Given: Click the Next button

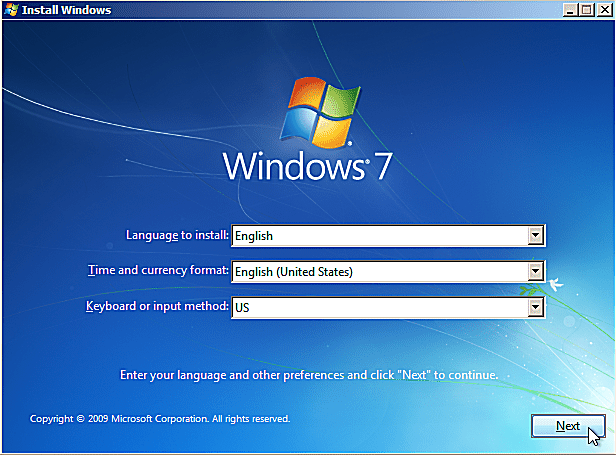Looking at the screenshot, I should click(568, 426).
